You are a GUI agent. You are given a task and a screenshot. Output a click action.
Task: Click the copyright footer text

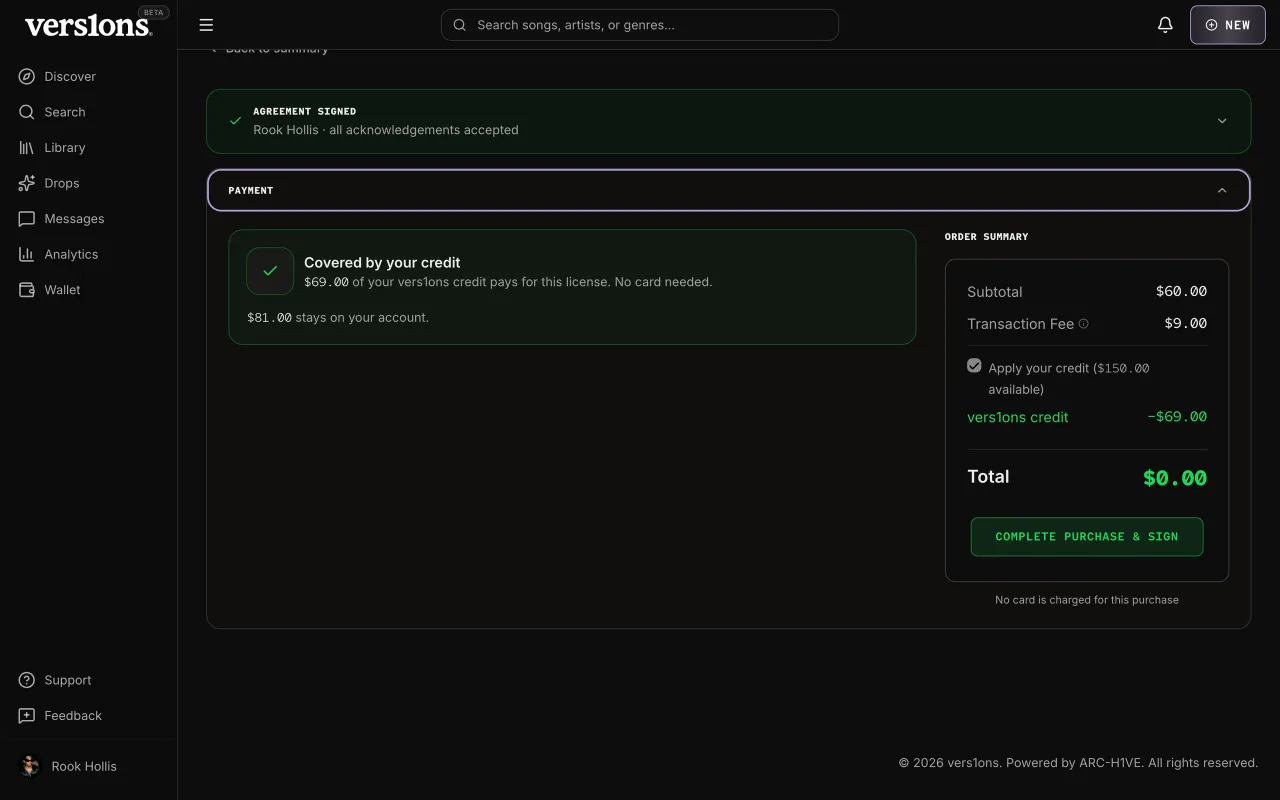pos(1078,763)
